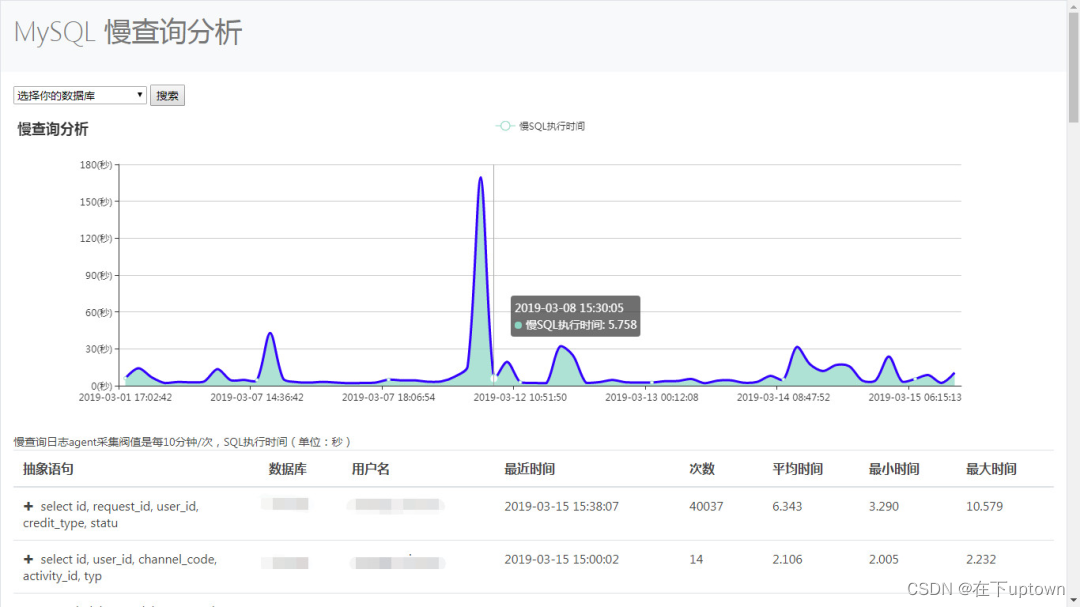Click the x-axis label 2019-03-07 18:06:54
1080x607 pixels.
(388, 398)
